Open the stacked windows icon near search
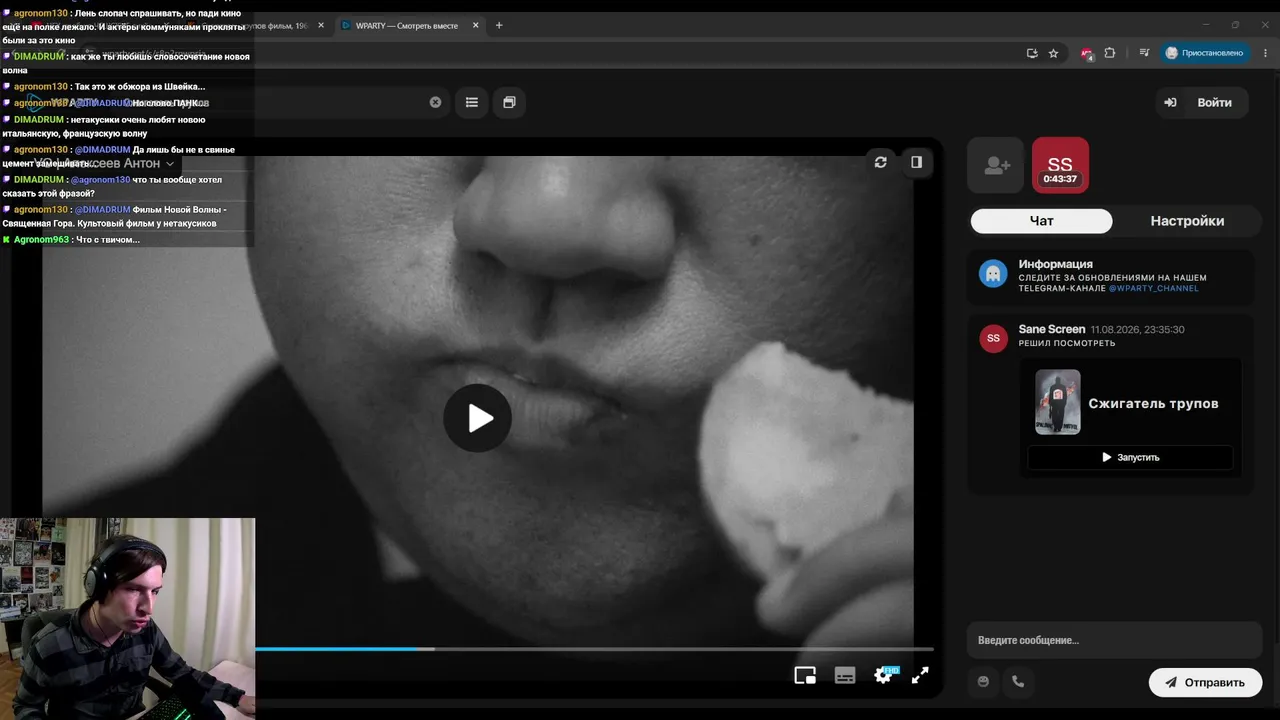Viewport: 1280px width, 720px height. (509, 102)
